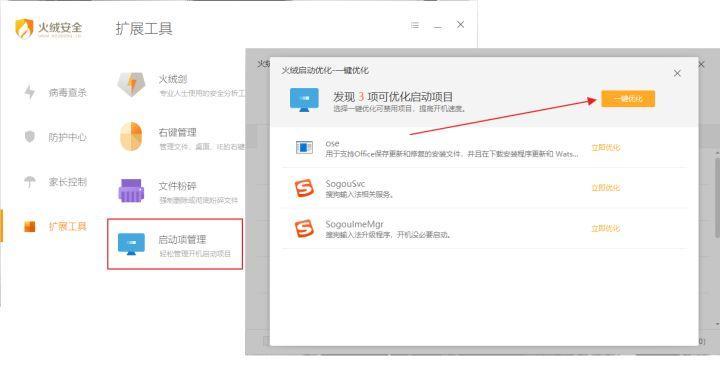720x390 pixels.
Task: Open the 火绒剑 sword tool icon
Action: [x=131, y=85]
